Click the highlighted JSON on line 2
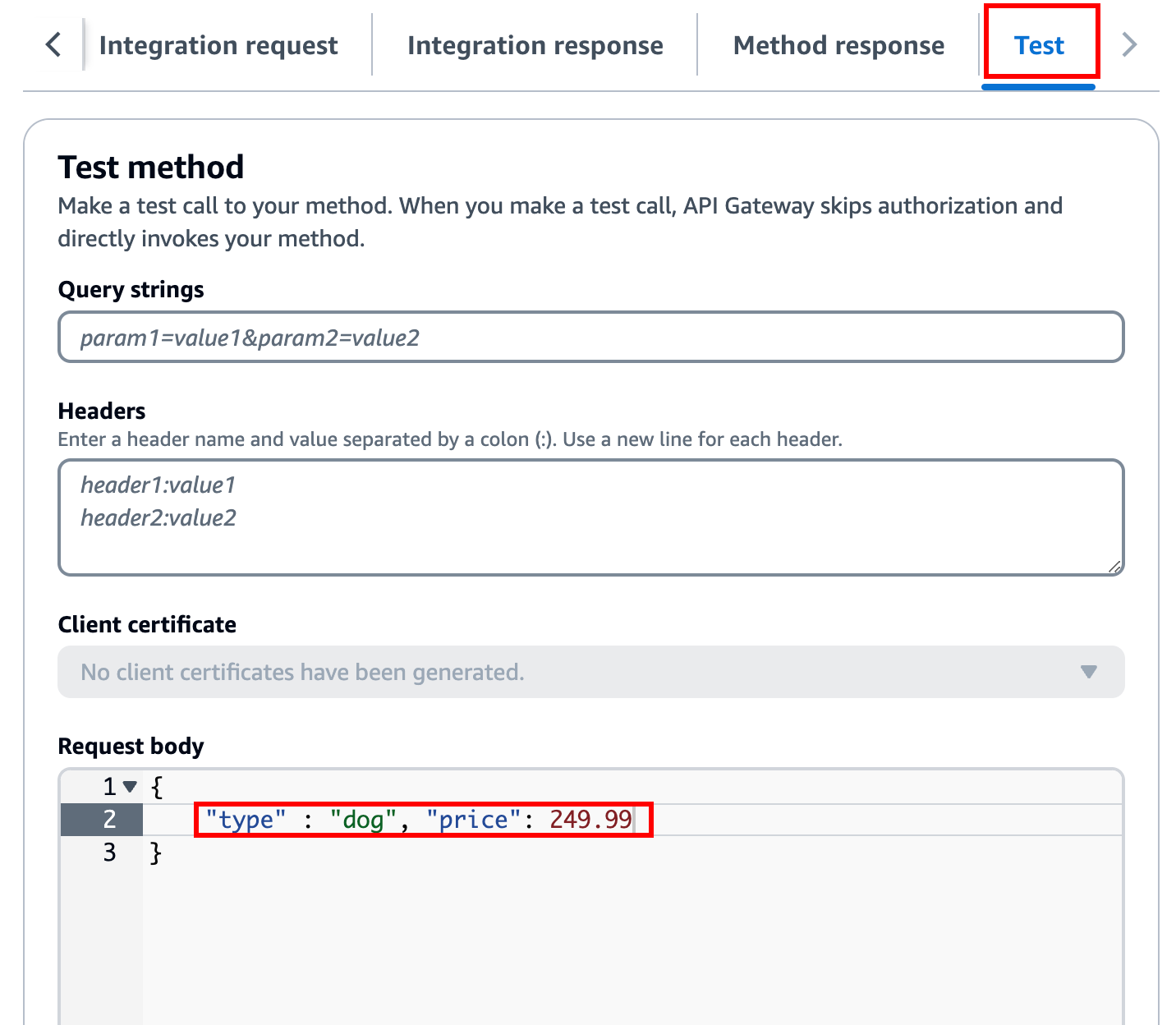Image resolution: width=1176 pixels, height=1025 pixels. pos(419,819)
